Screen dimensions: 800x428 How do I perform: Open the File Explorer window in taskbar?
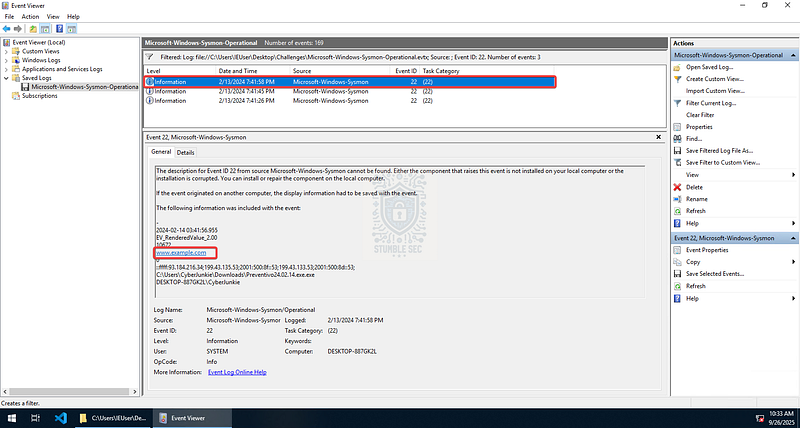(113, 418)
